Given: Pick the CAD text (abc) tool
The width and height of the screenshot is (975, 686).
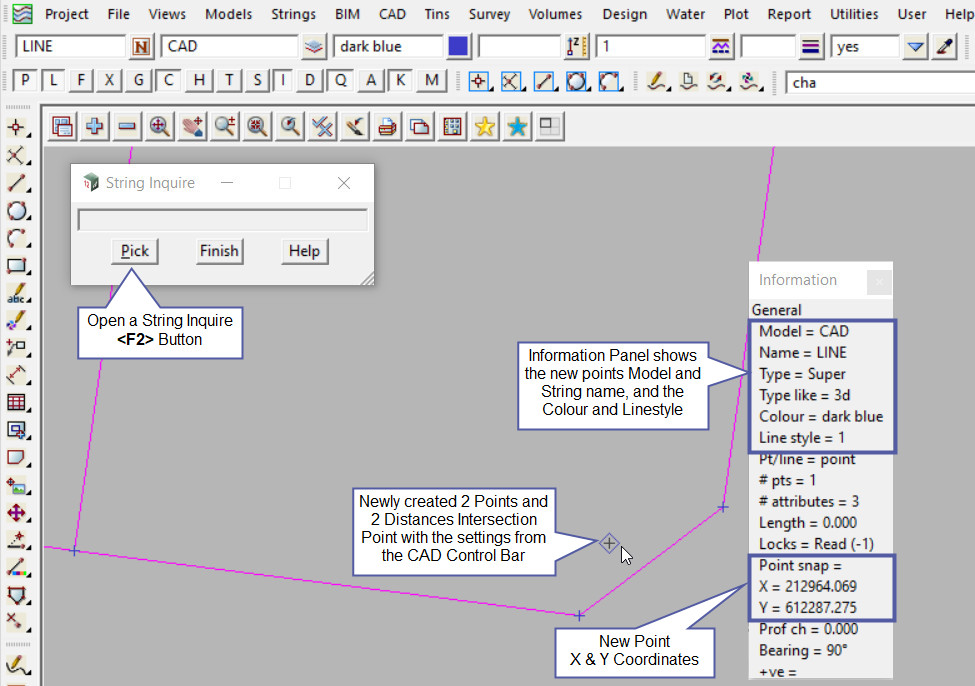Looking at the screenshot, I should (15, 294).
